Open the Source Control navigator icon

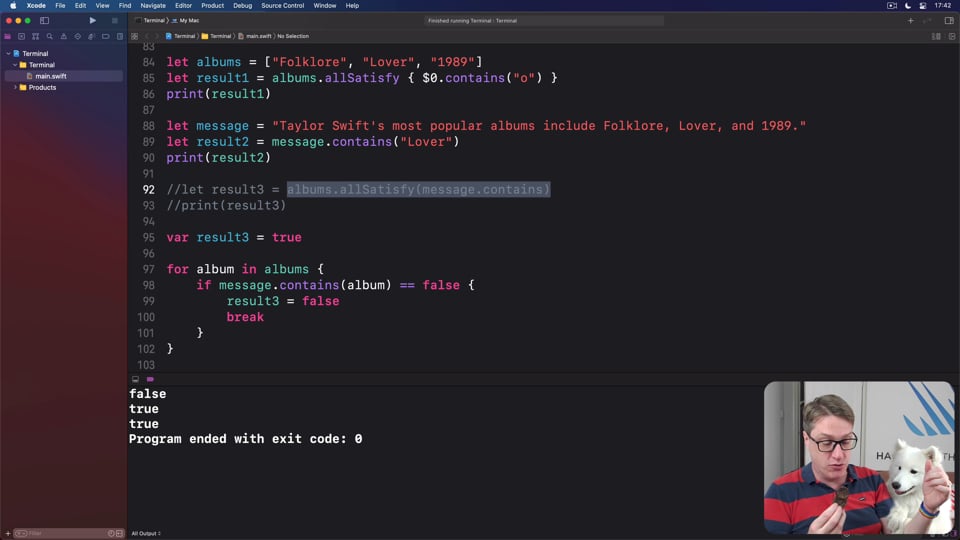tap(21, 36)
